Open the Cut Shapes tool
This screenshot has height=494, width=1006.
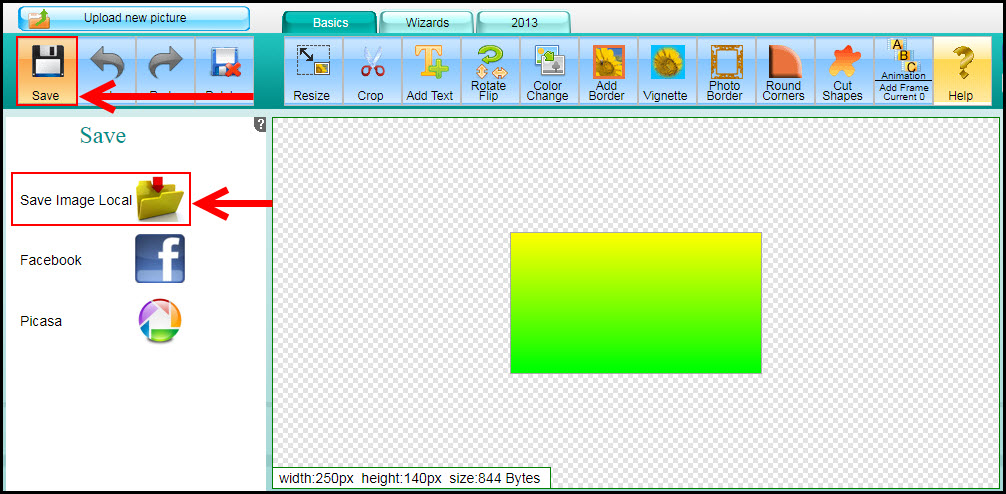pos(843,71)
